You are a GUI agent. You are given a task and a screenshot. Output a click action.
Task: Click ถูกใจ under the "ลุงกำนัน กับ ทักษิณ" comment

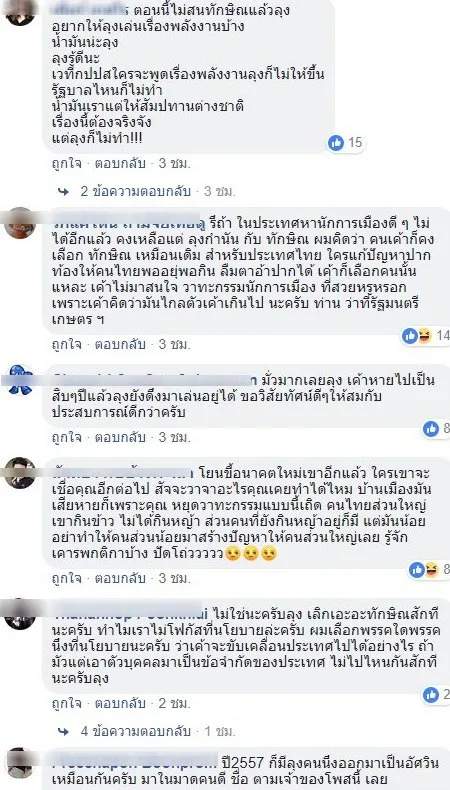coord(67,345)
